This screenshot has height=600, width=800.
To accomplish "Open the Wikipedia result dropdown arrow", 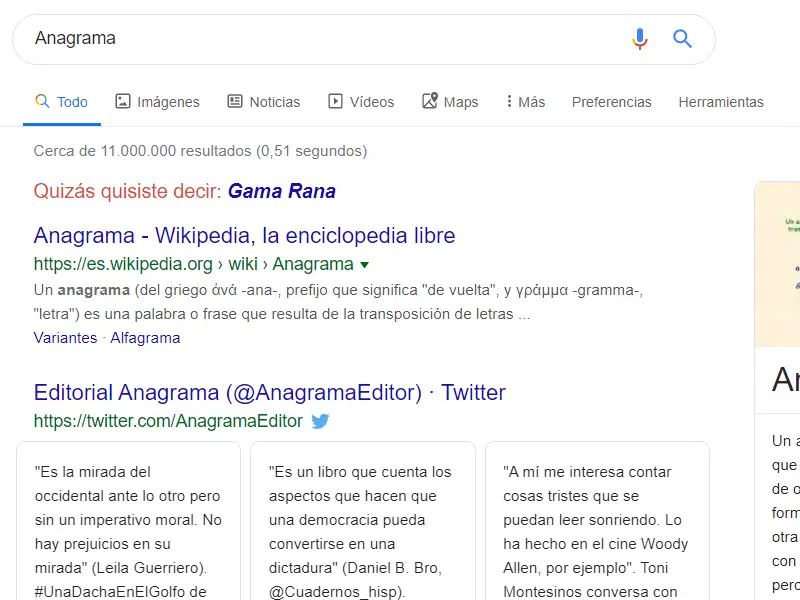I will (364, 265).
